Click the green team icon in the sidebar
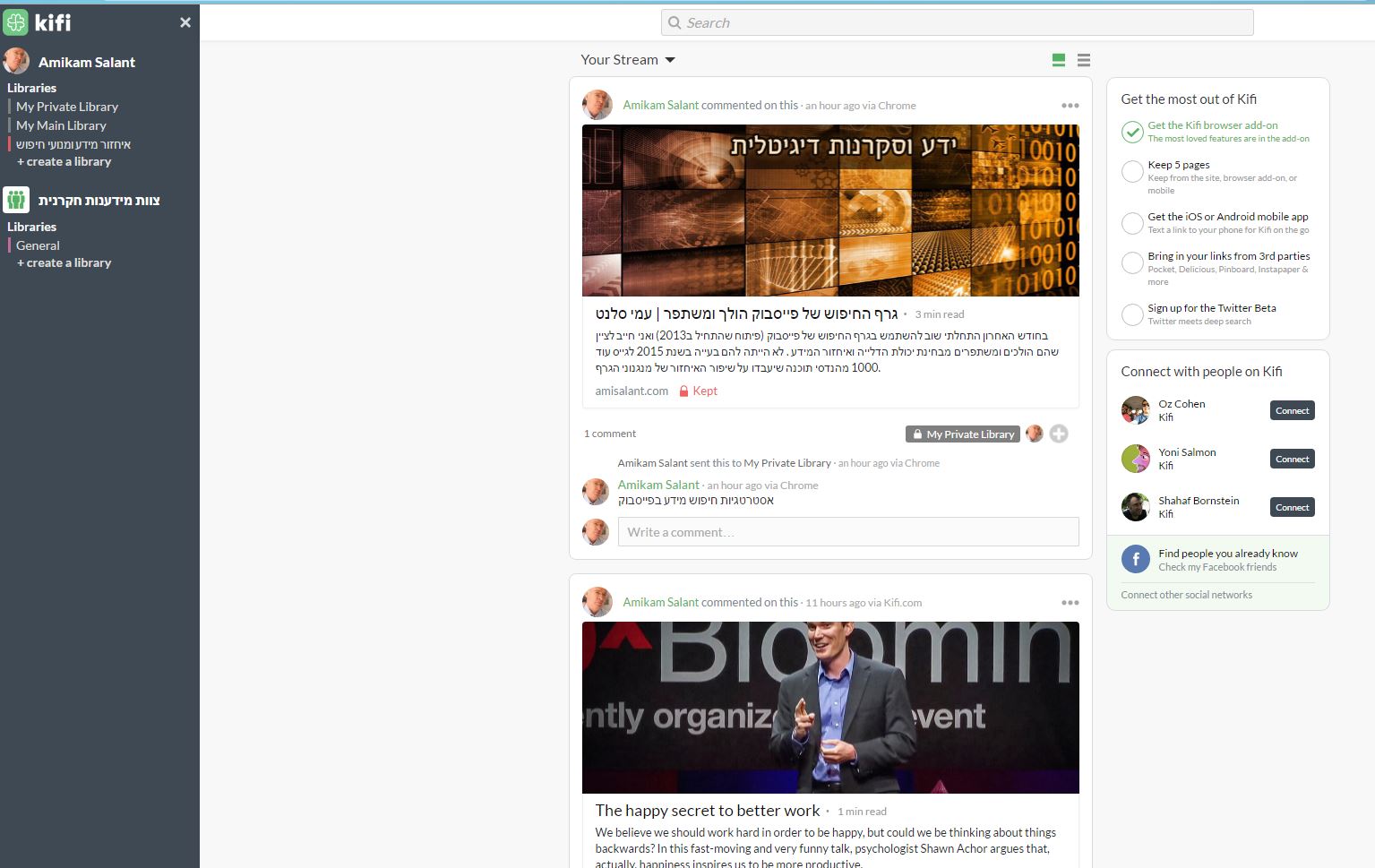The width and height of the screenshot is (1375, 868). click(16, 200)
